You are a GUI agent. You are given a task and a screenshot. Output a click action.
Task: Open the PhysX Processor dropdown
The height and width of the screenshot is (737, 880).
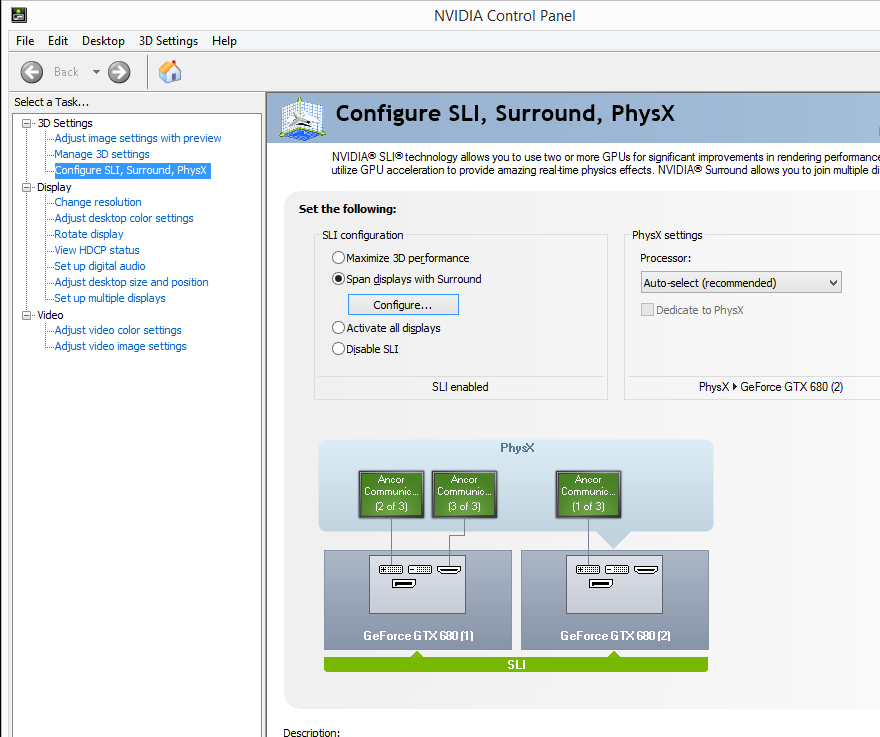tap(741, 282)
